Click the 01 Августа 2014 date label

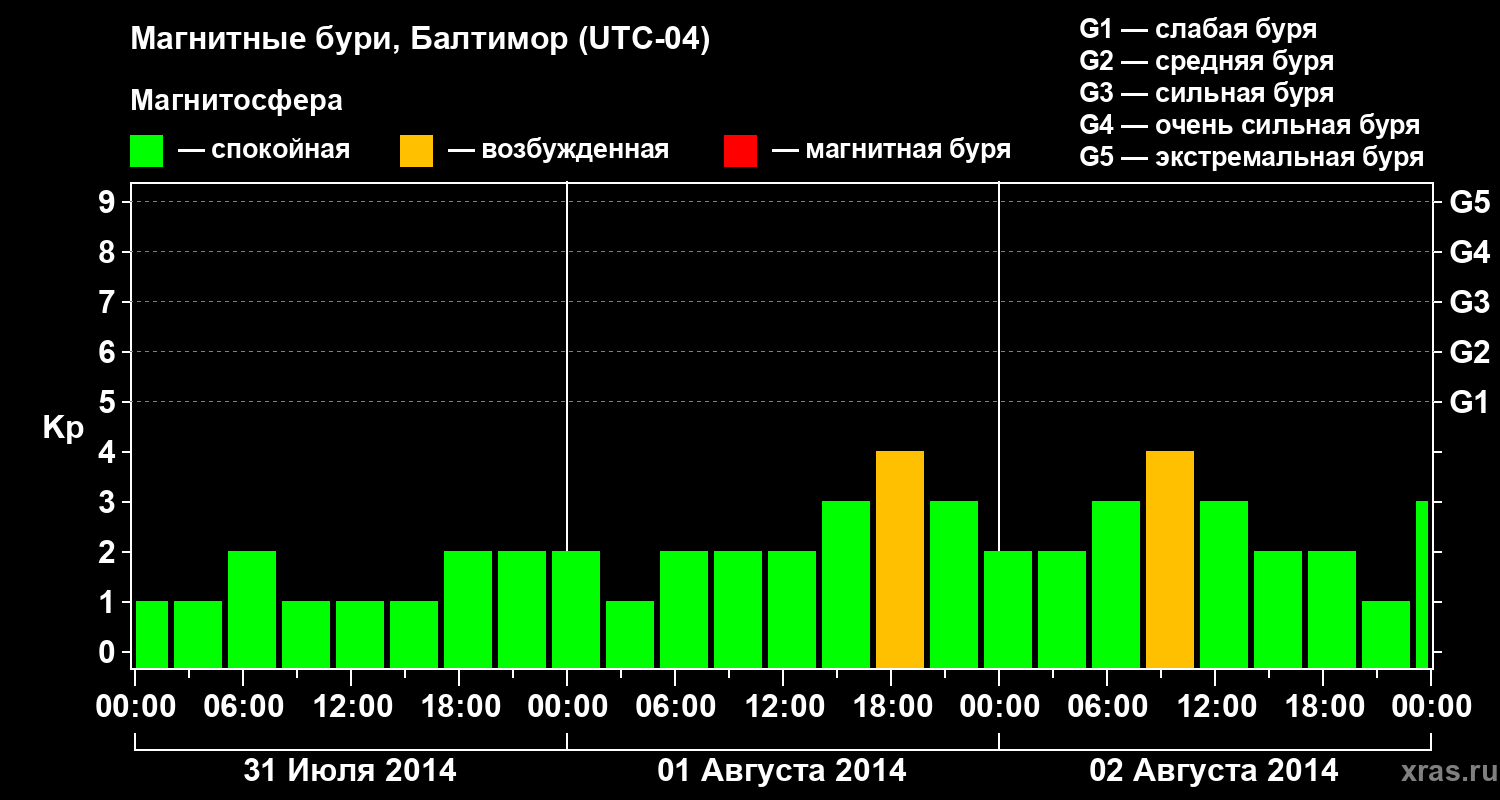[x=782, y=771]
